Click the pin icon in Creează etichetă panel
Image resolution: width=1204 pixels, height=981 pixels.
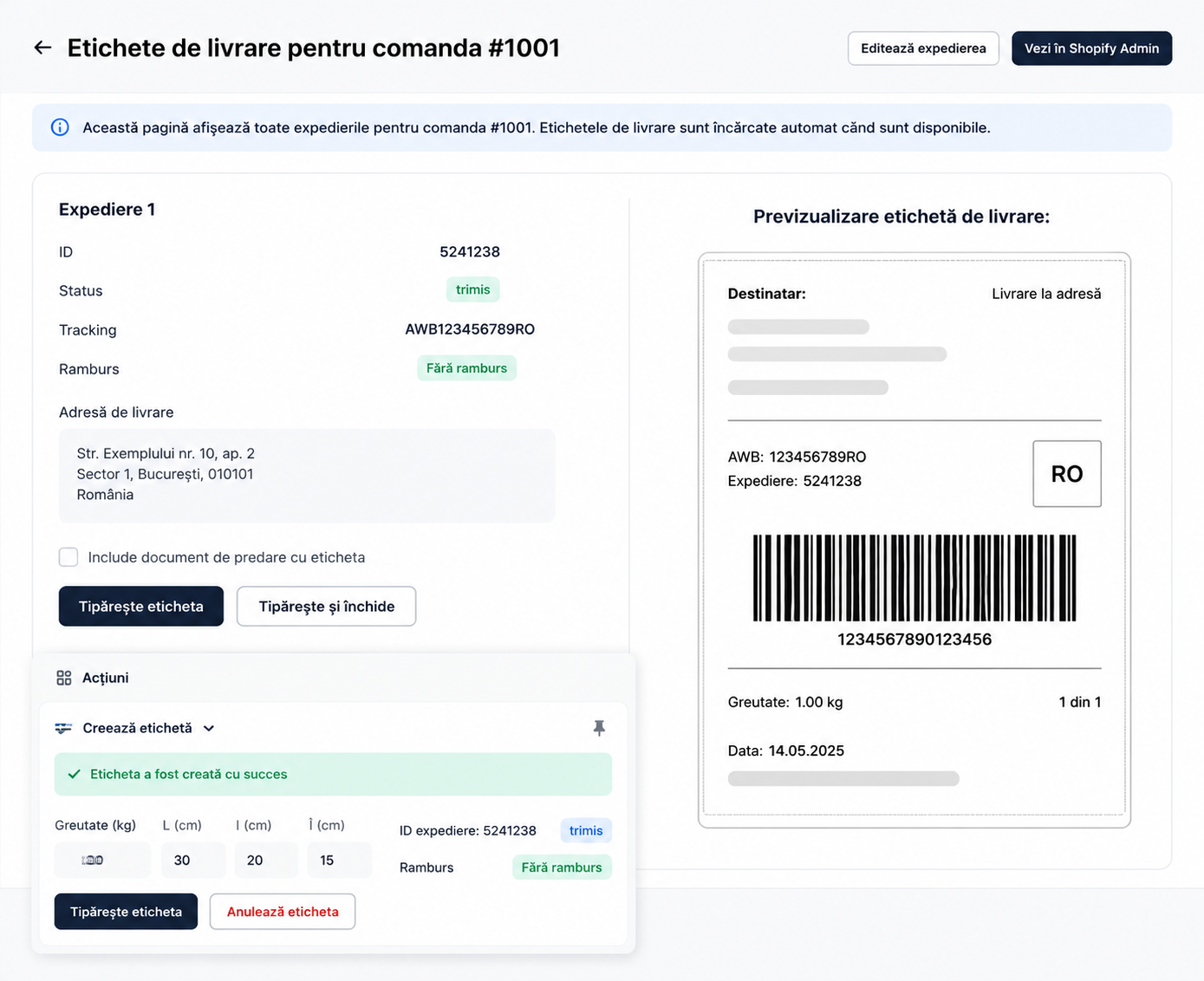point(599,728)
